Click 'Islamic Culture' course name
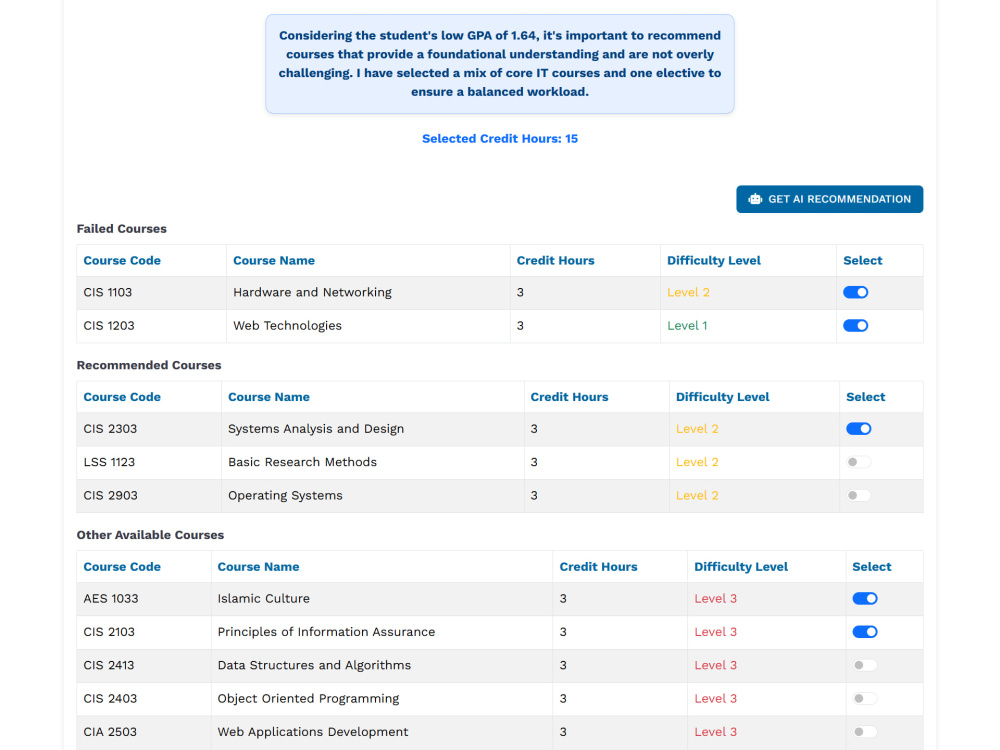 [263, 598]
